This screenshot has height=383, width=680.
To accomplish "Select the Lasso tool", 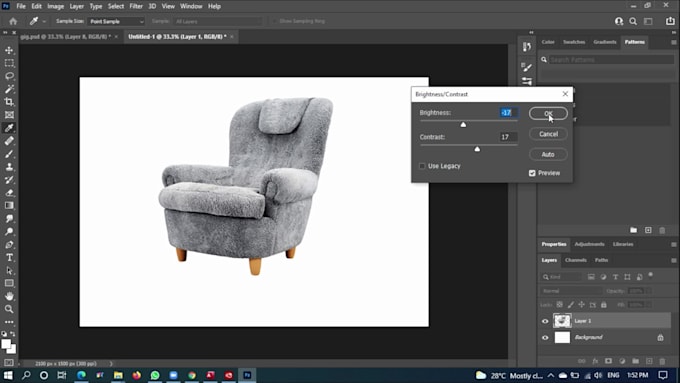I will click(9, 76).
